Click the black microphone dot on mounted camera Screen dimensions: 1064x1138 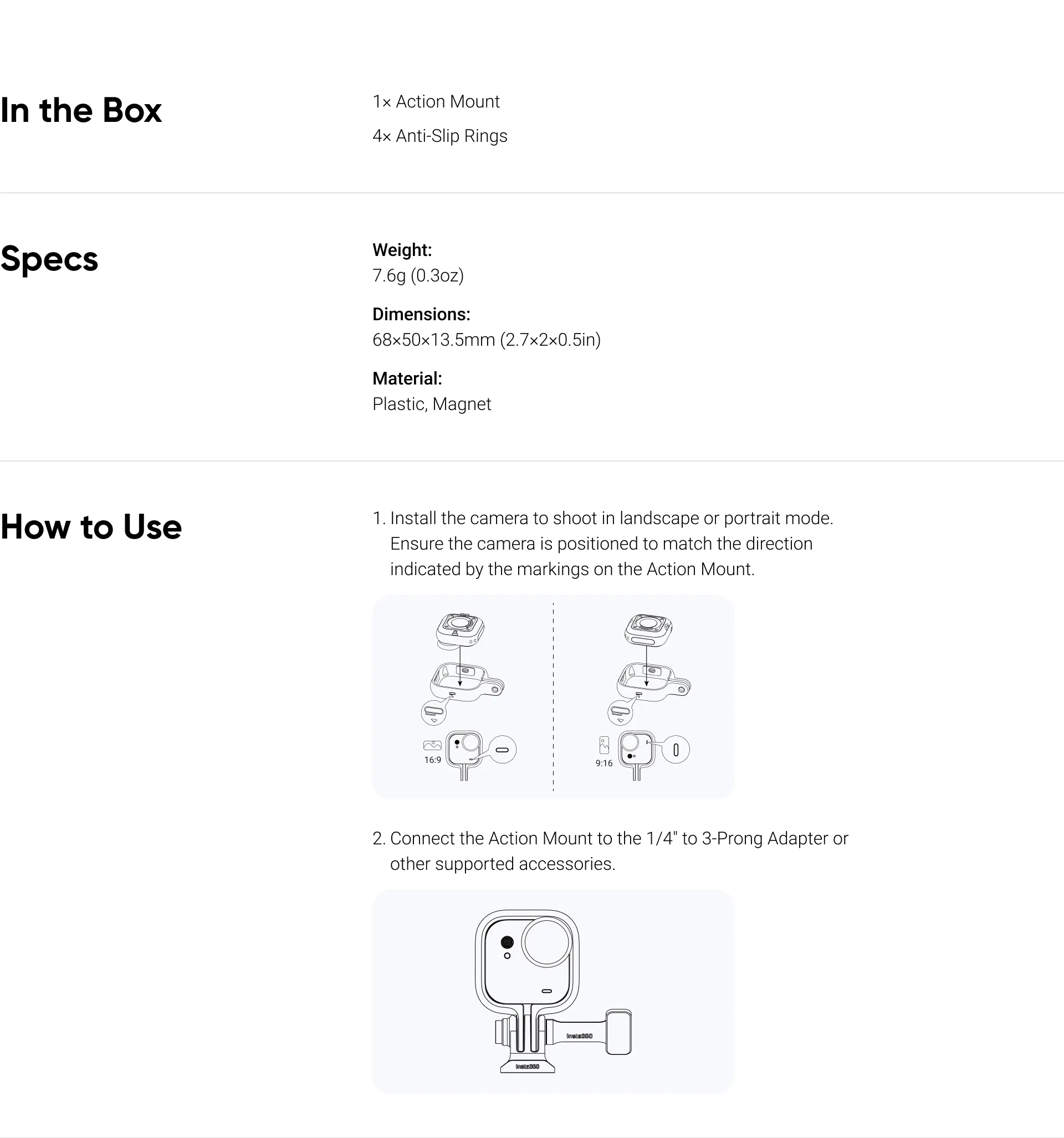pos(507,942)
